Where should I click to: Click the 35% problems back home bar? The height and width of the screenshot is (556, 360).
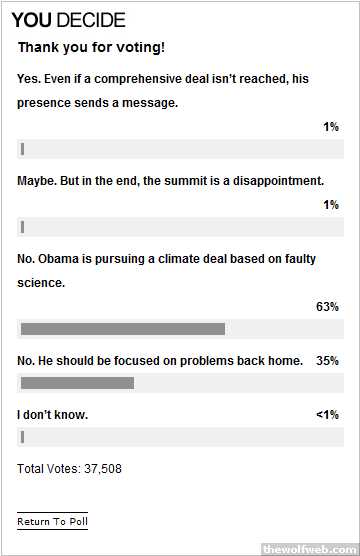[180, 383]
